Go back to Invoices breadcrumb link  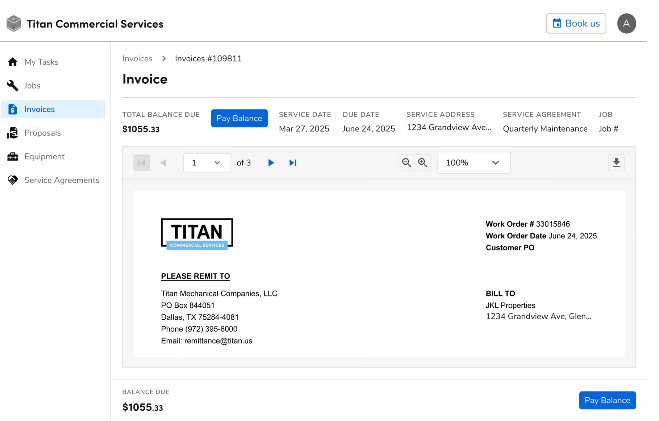tap(137, 58)
